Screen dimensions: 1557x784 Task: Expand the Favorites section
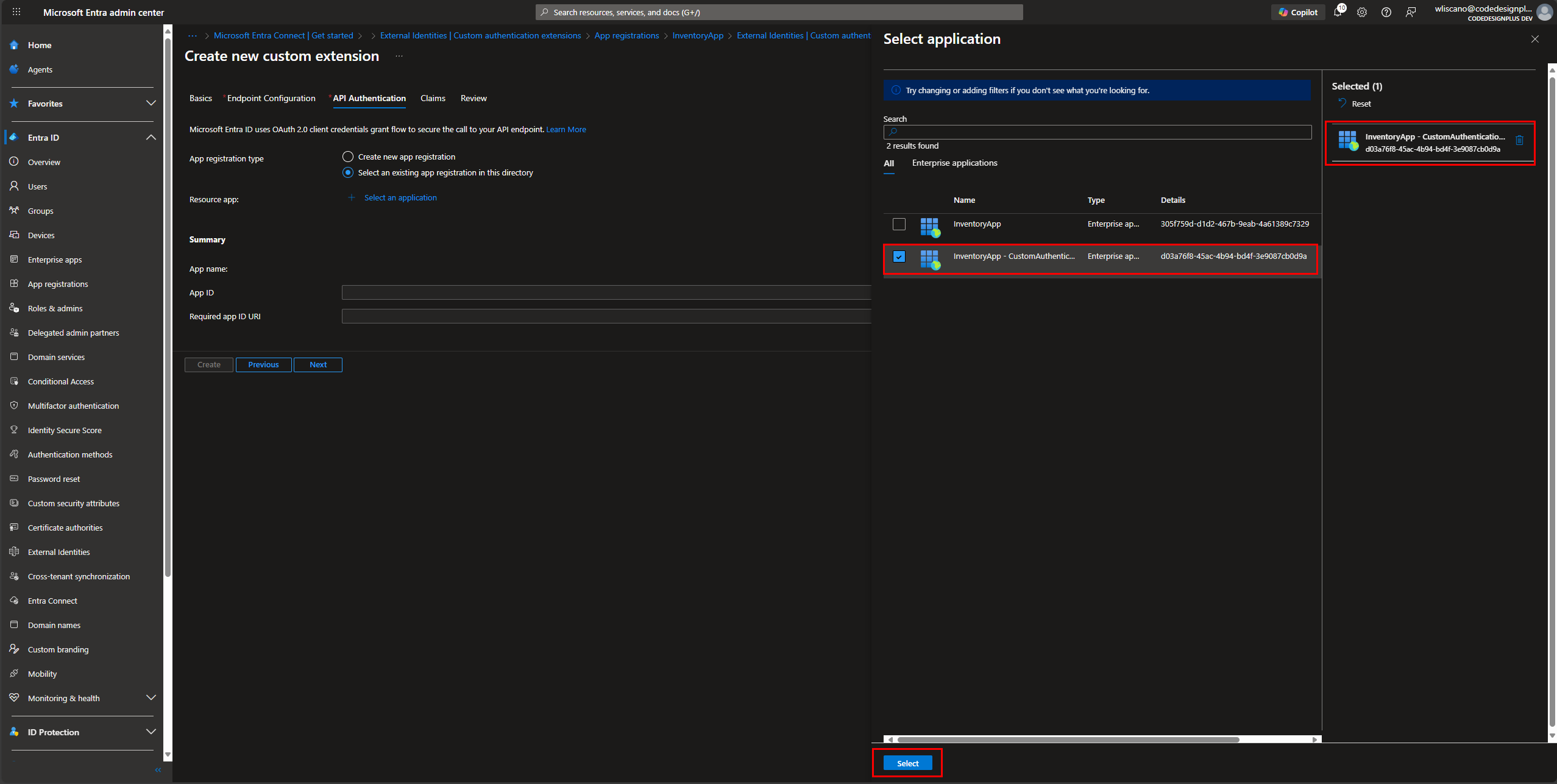pyautogui.click(x=151, y=104)
